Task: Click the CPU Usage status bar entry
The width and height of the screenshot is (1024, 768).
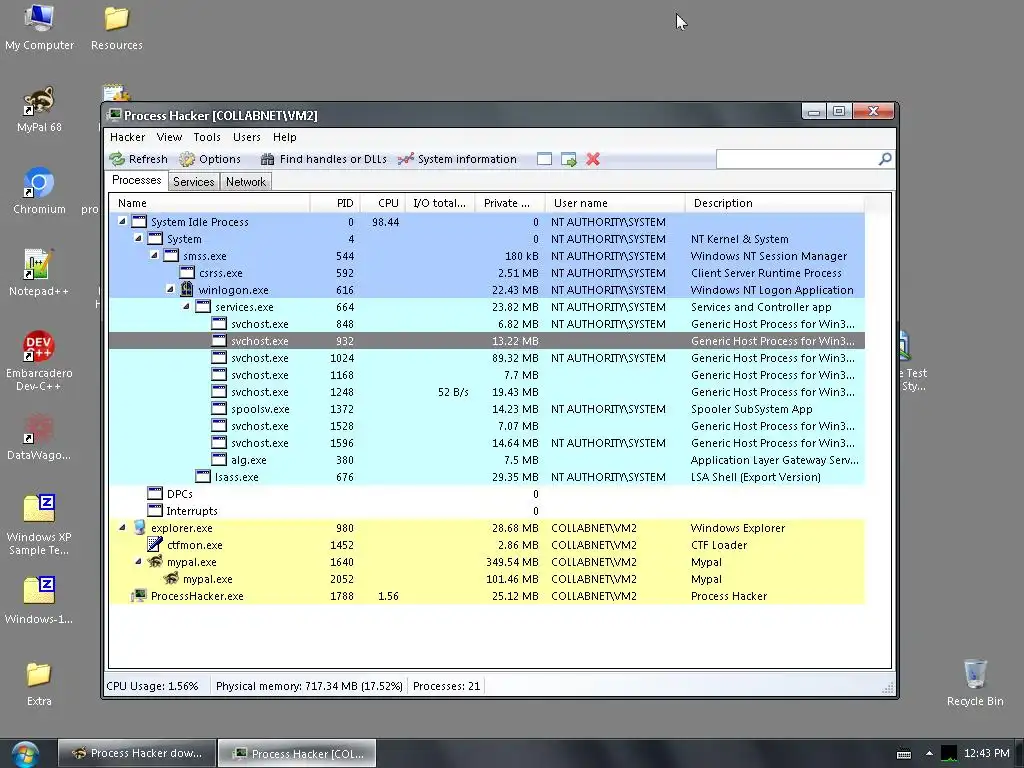Action: (x=152, y=686)
